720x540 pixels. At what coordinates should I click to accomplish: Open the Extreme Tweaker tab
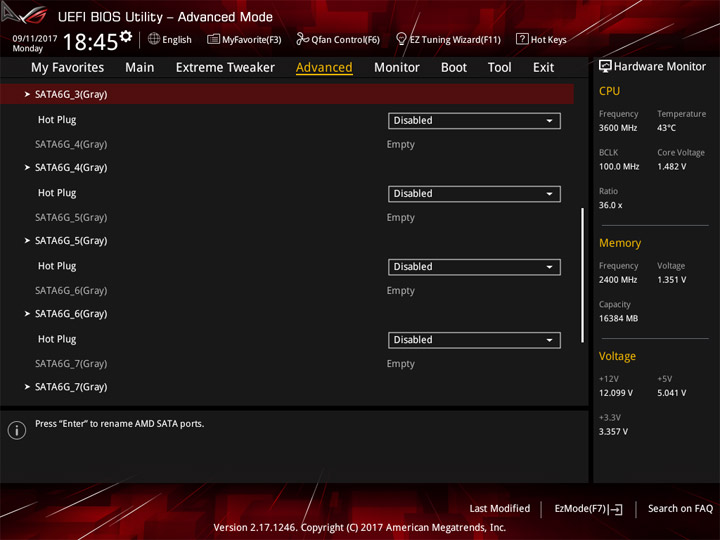[x=225, y=68]
